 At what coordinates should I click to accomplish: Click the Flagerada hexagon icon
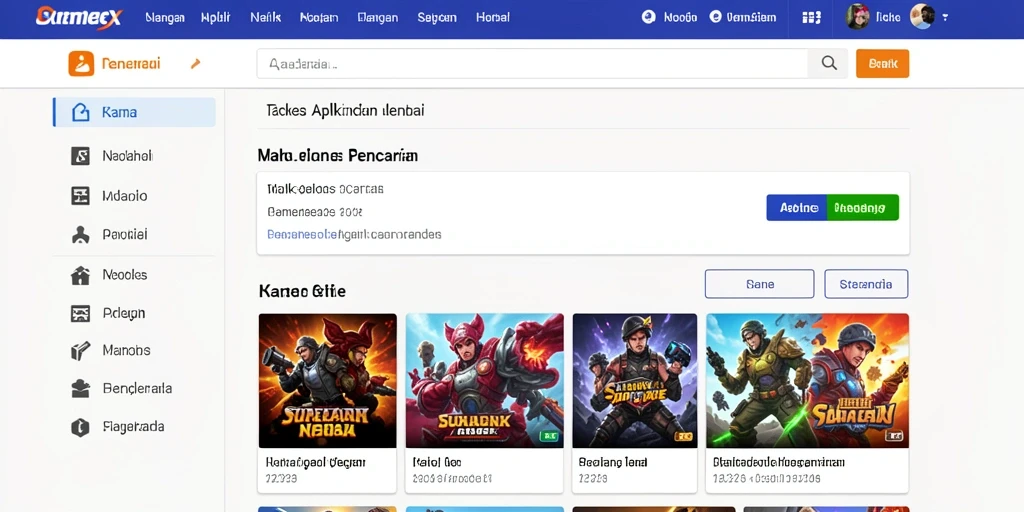pyautogui.click(x=80, y=427)
